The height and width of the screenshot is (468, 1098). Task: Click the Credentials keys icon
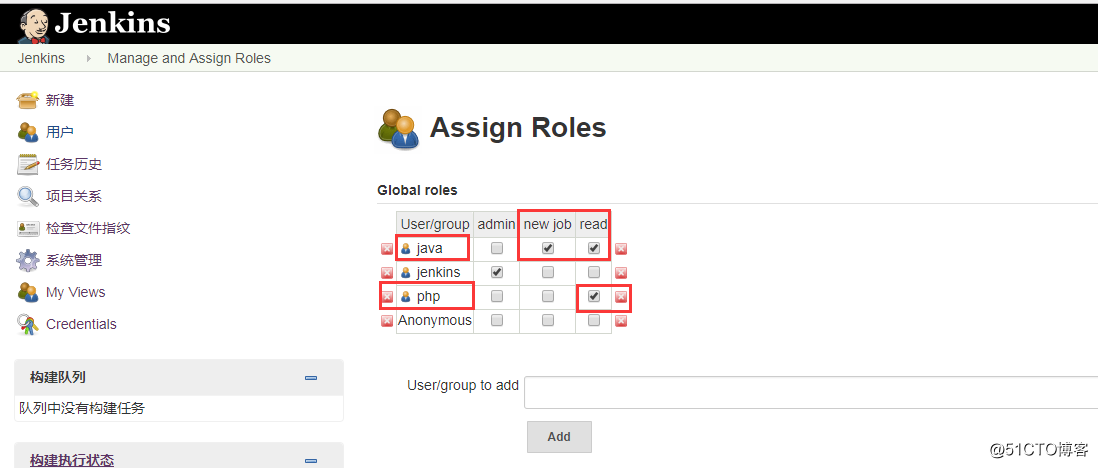(27, 324)
